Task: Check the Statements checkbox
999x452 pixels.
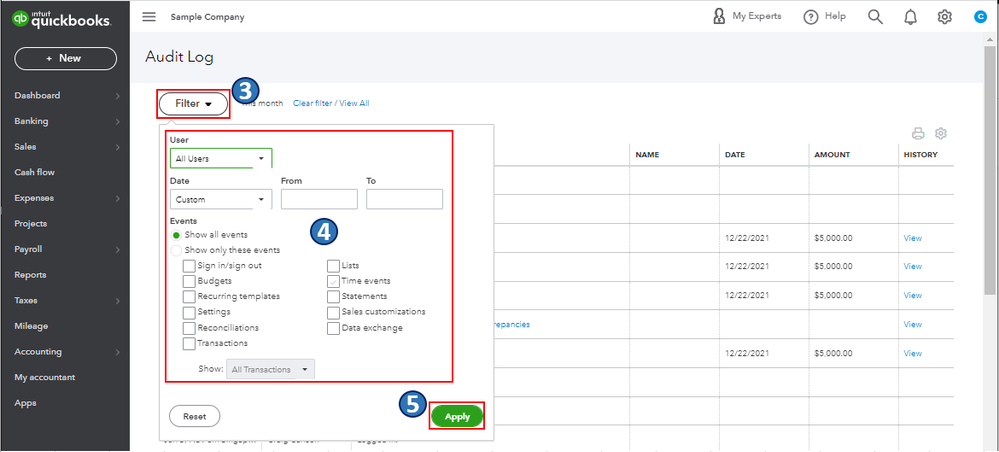Action: [x=333, y=296]
